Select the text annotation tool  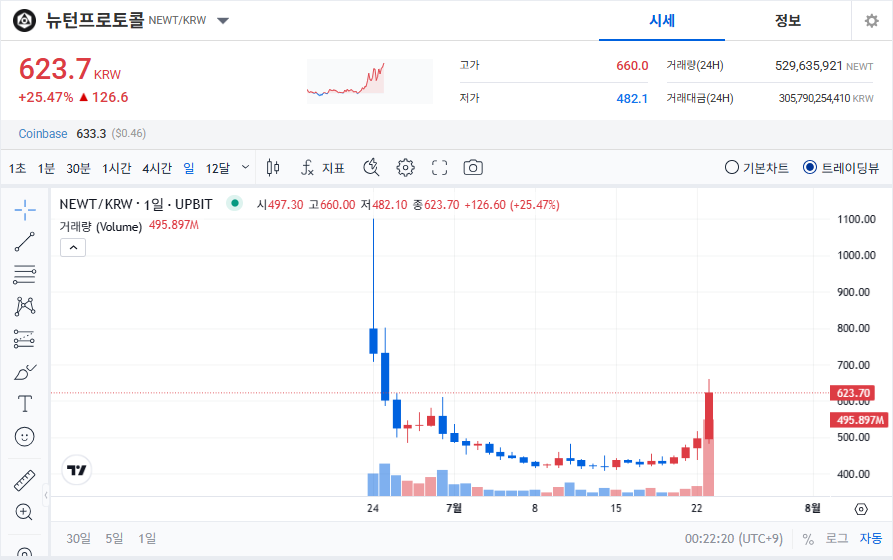coord(24,404)
